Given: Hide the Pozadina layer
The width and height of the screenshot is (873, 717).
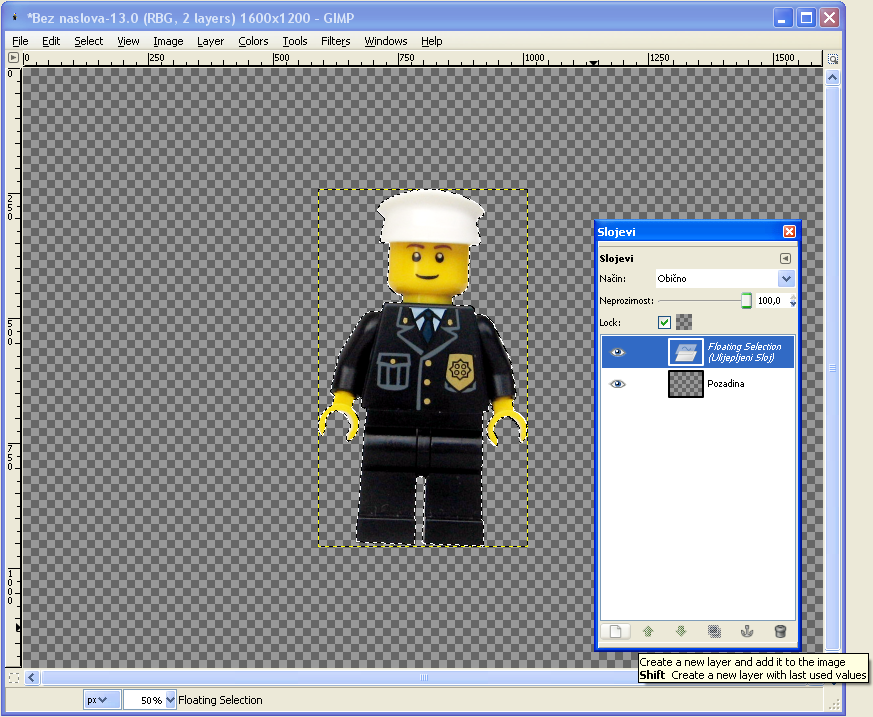Looking at the screenshot, I should 617,384.
